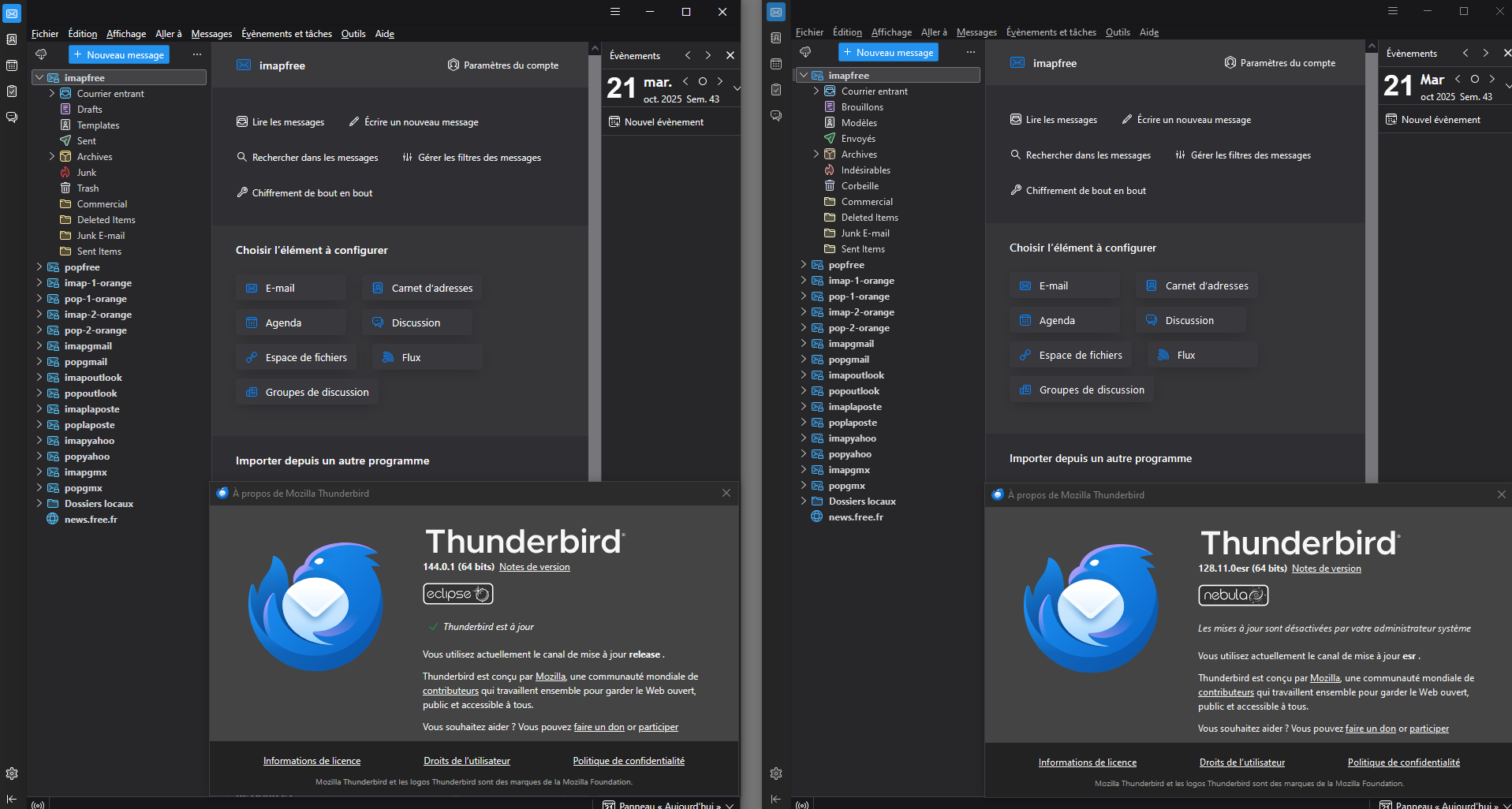Open the Affichage menu in the ESR window
Screen dimensions: 1512x809
coord(891,32)
